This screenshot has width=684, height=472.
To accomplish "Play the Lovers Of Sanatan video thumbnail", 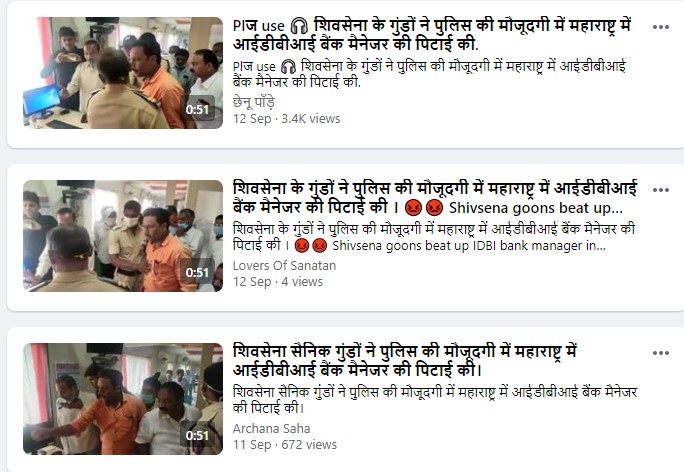I will click(123, 236).
